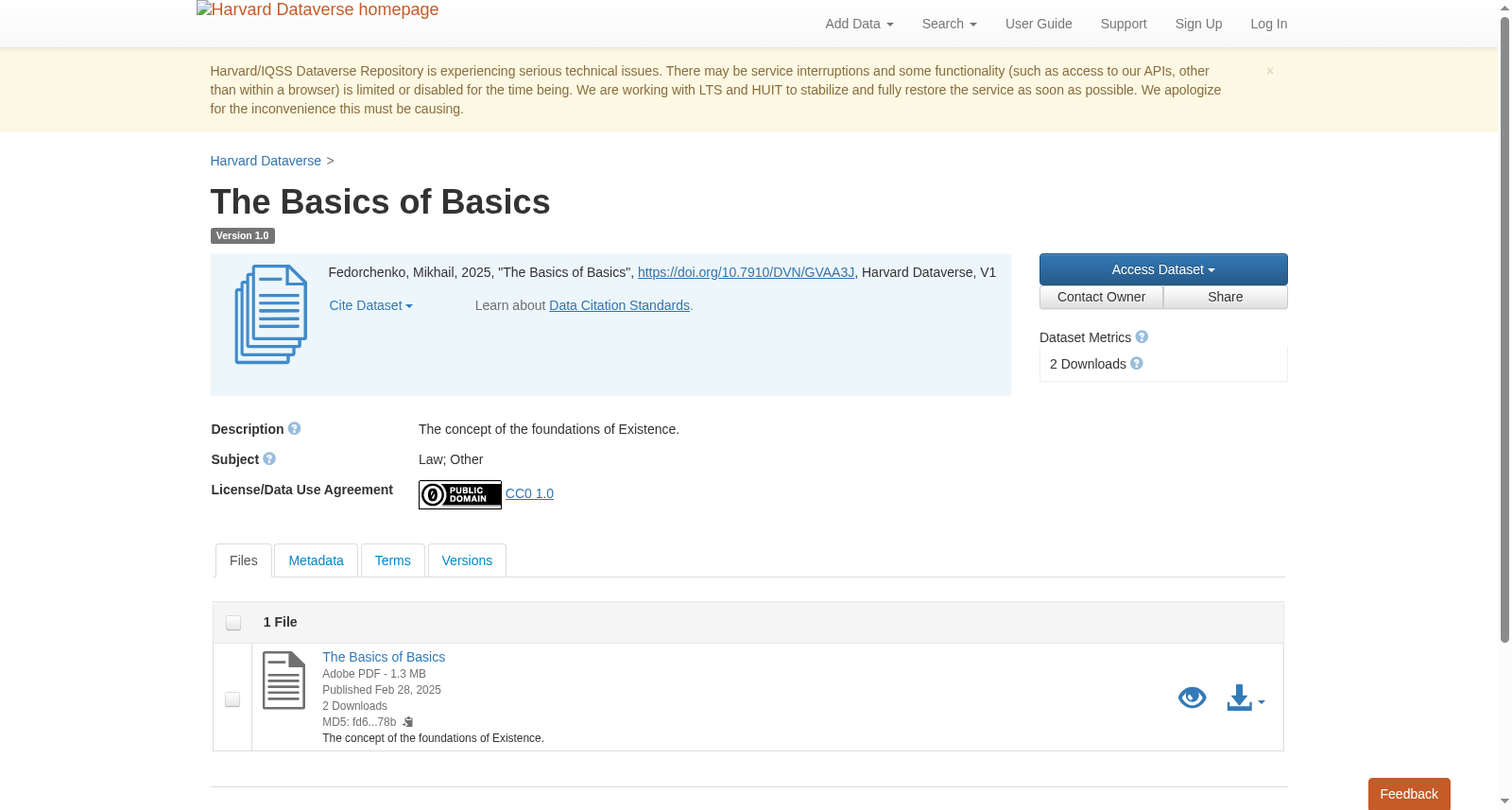Toggle the select-all files checkbox
1512x810 pixels.
pyautogui.click(x=233, y=623)
